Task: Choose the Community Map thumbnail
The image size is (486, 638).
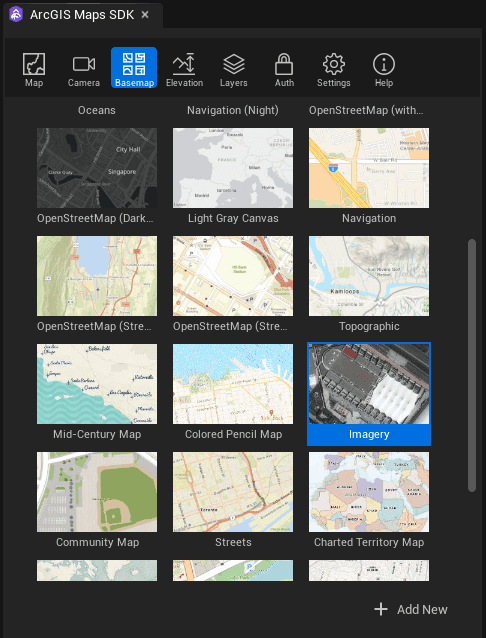Action: coord(97,492)
